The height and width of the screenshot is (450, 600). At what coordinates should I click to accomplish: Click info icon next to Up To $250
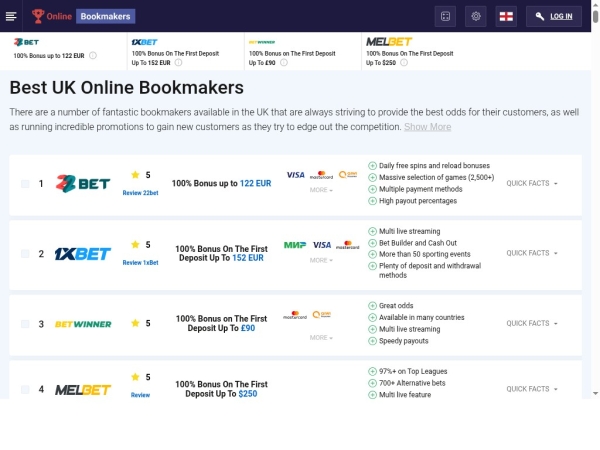pyautogui.click(x=404, y=62)
